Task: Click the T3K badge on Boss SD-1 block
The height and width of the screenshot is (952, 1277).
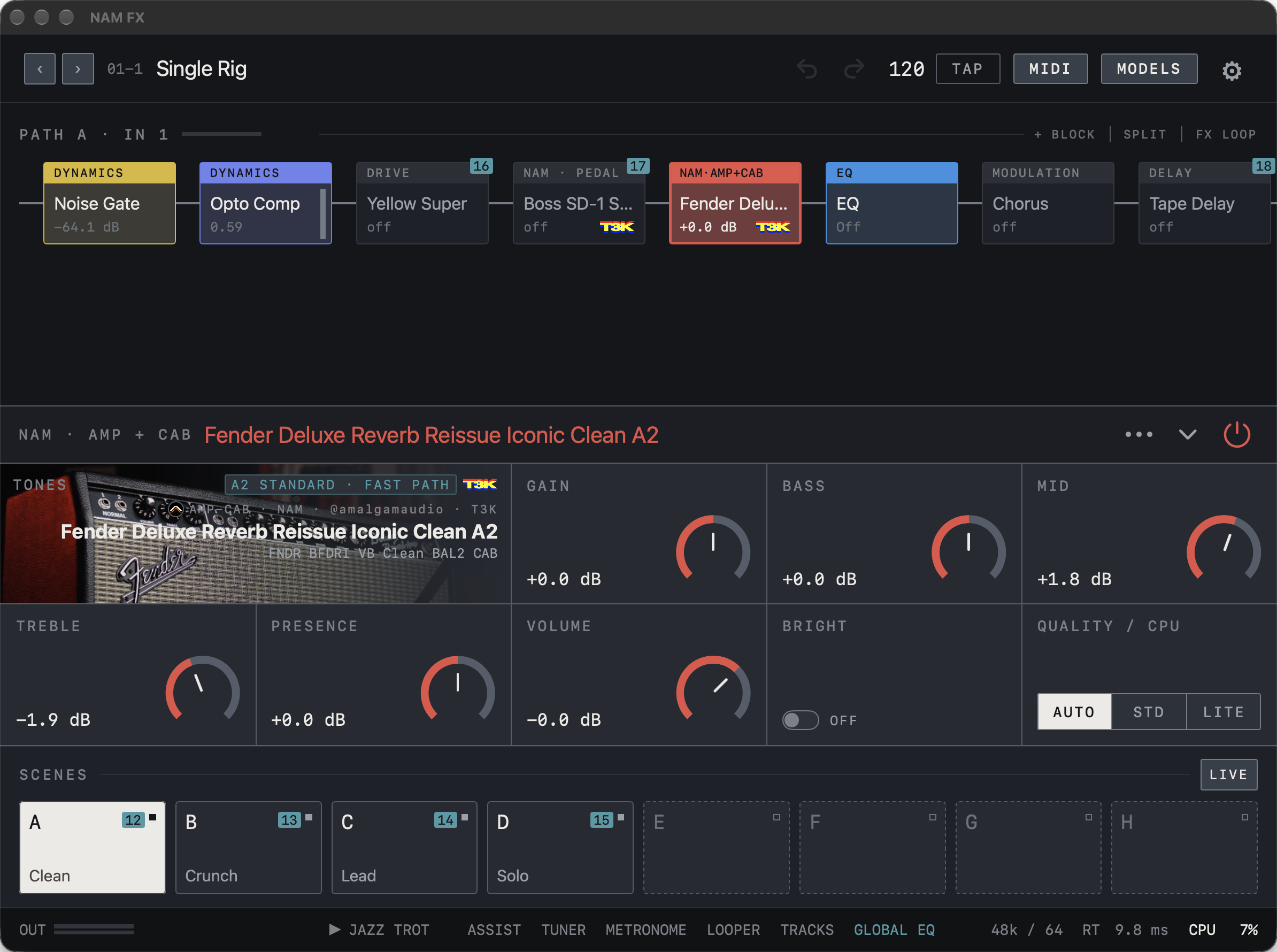Action: (x=617, y=226)
